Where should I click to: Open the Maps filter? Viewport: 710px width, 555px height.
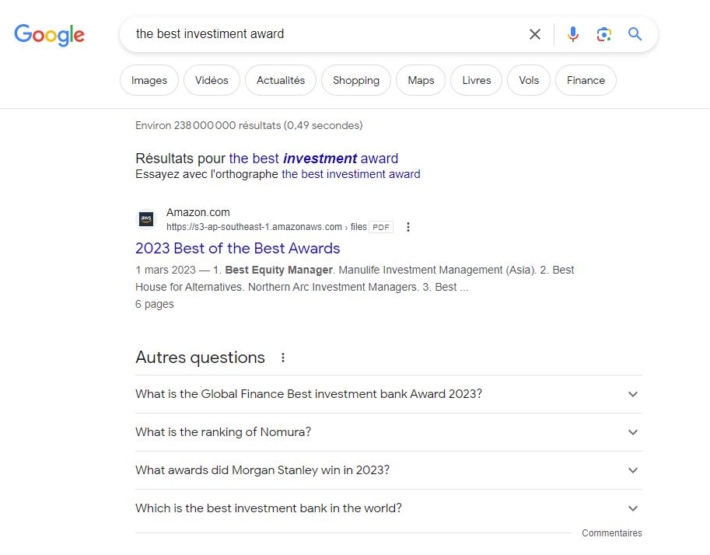(421, 80)
